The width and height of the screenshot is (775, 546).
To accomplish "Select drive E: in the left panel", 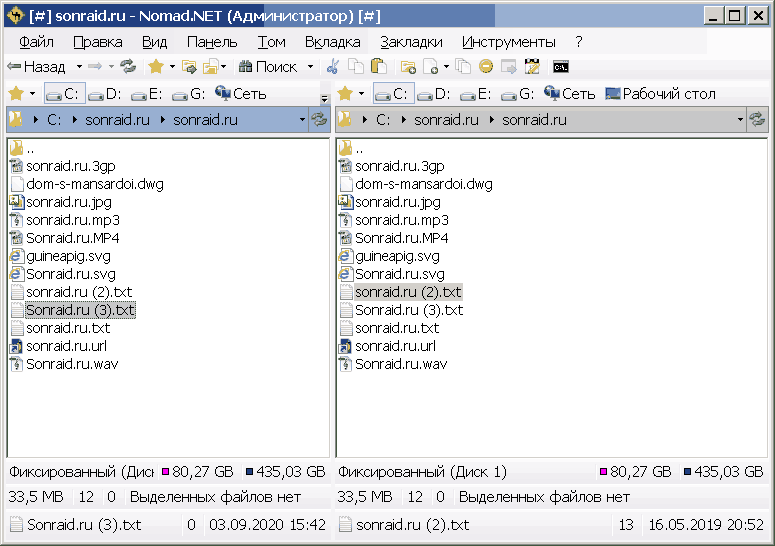I will click(x=147, y=93).
